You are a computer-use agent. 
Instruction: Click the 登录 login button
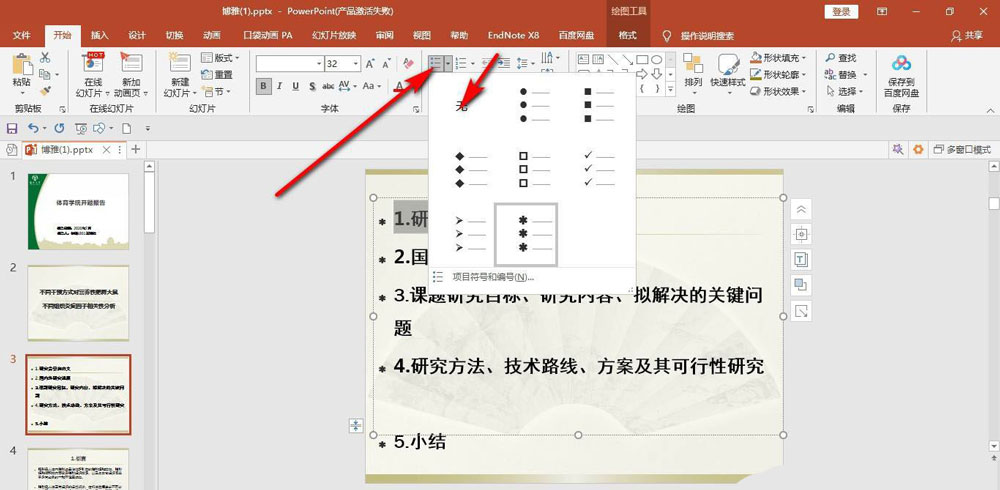(x=841, y=11)
